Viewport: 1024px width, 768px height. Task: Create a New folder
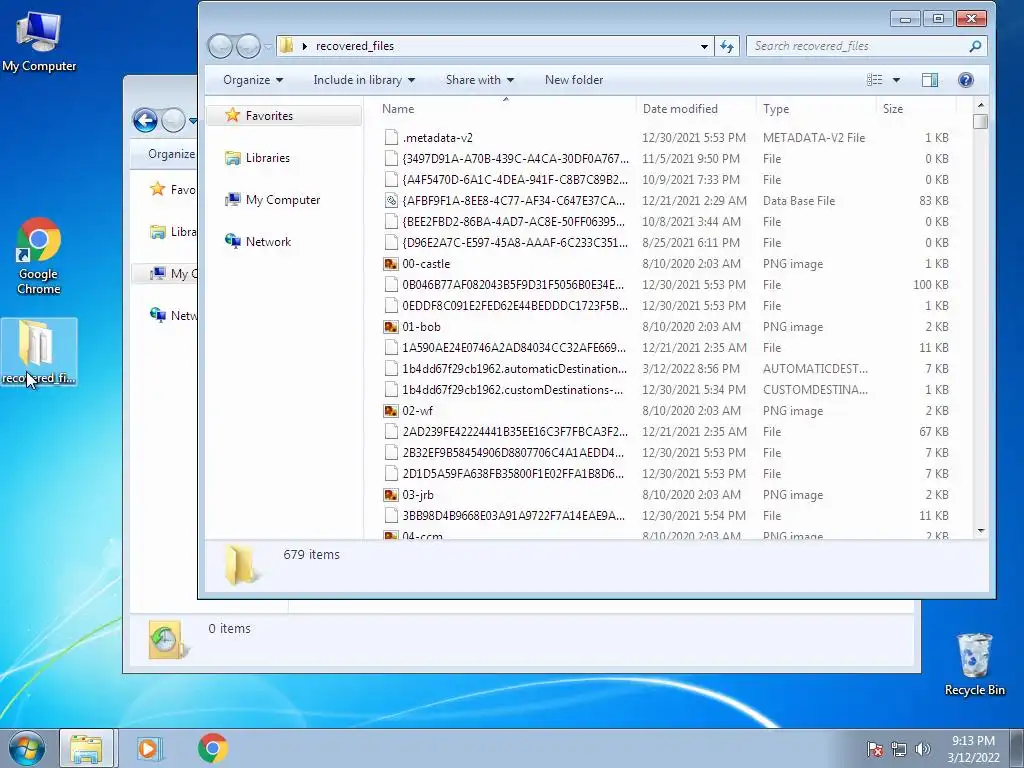click(574, 80)
